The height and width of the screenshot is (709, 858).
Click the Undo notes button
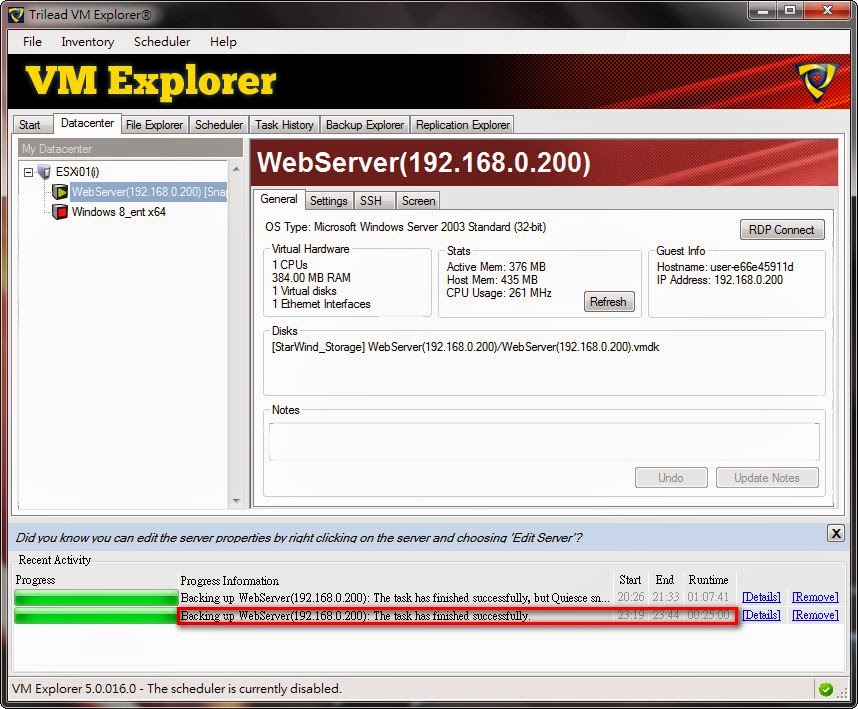click(671, 478)
